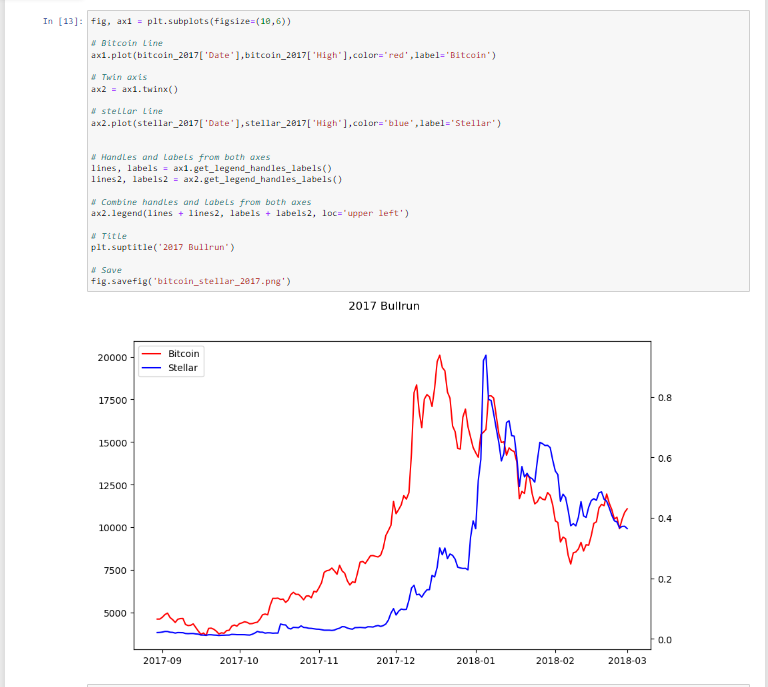768x687 pixels.
Task: Click the Bitcoin red peak near 20000
Action: coord(439,356)
